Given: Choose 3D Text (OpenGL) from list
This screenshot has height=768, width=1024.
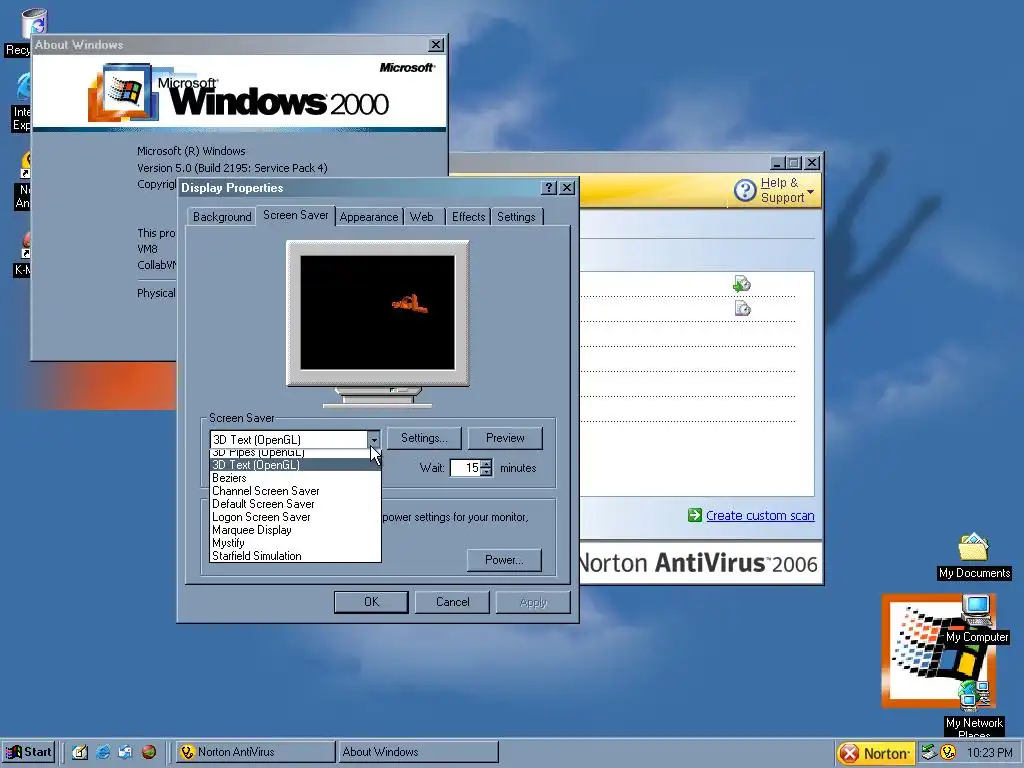Looking at the screenshot, I should (295, 465).
